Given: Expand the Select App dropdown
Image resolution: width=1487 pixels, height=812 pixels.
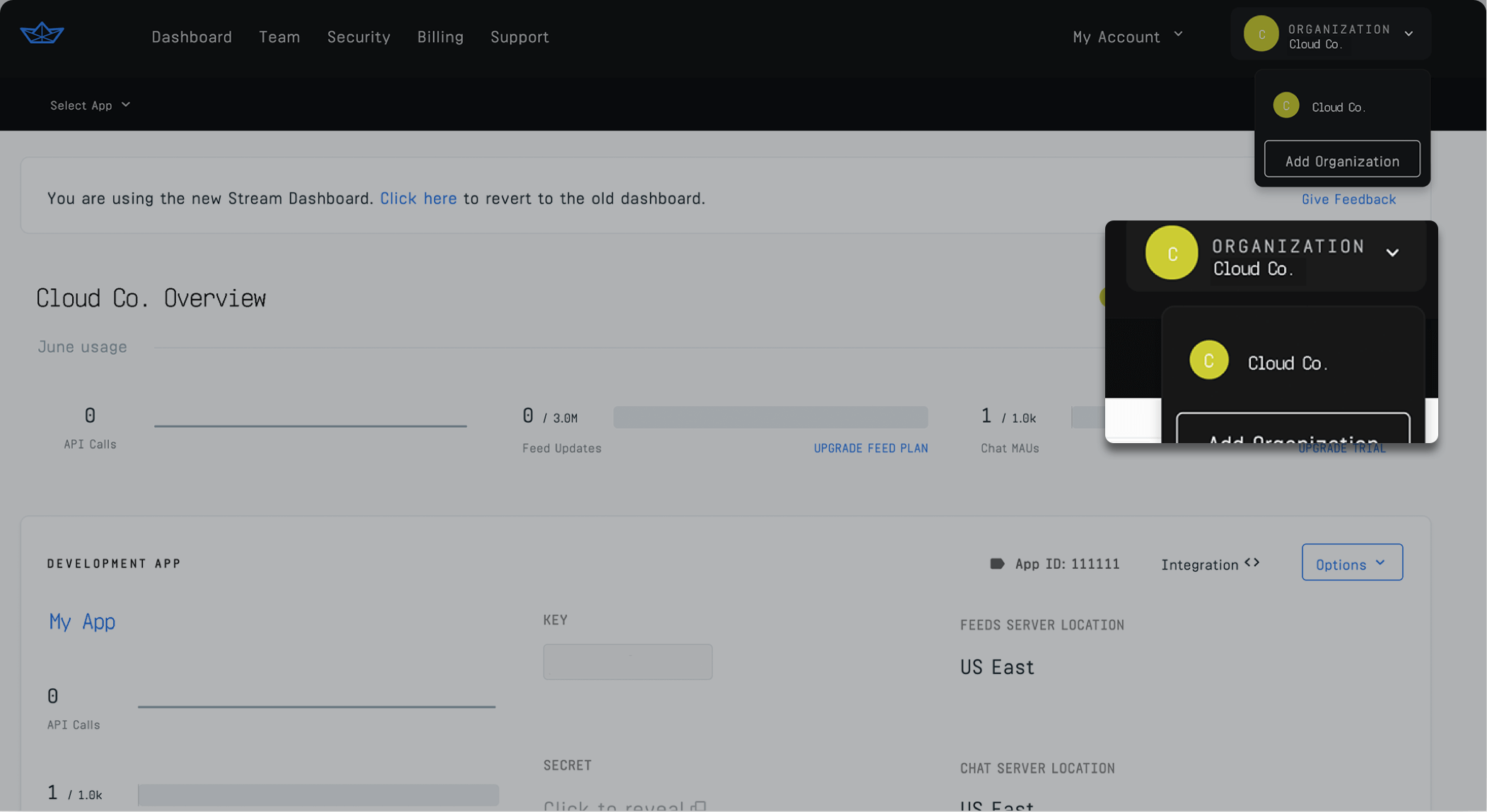Looking at the screenshot, I should [90, 105].
